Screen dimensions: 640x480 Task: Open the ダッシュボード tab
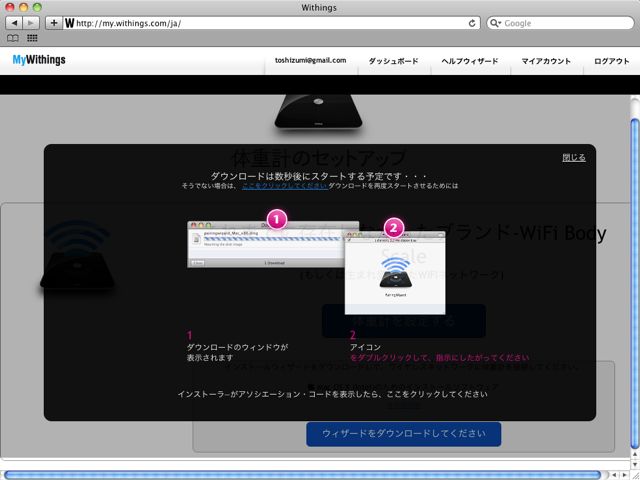coord(393,61)
